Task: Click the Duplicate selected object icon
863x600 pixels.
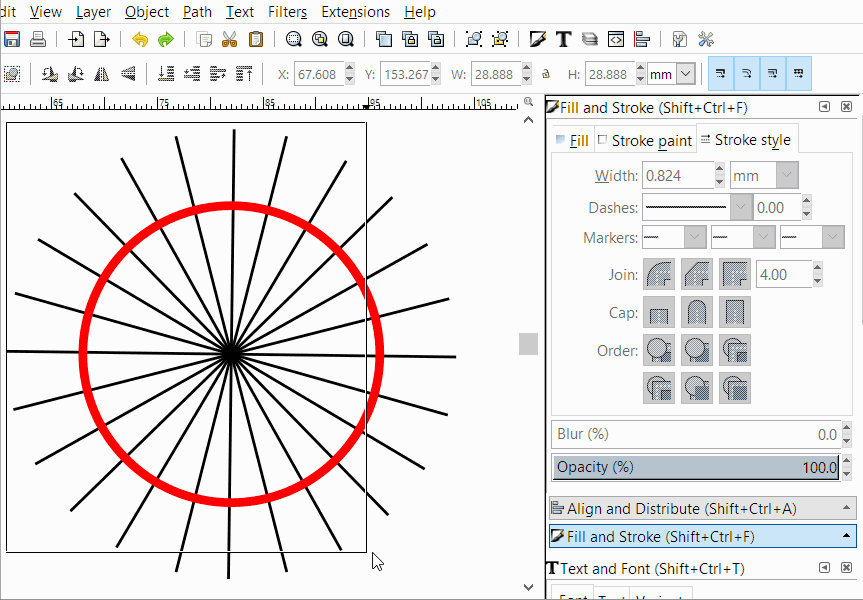Action: 385,39
